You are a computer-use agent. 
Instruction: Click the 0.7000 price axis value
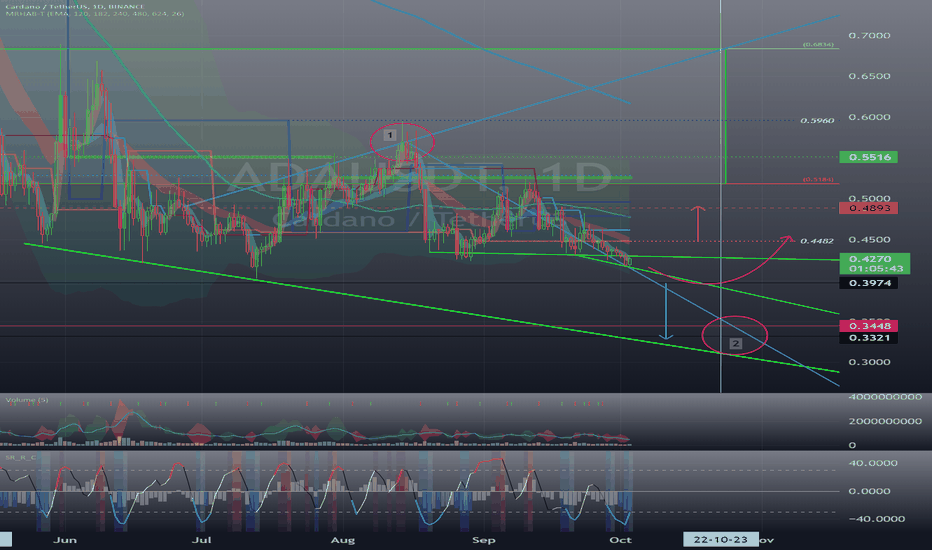point(869,36)
